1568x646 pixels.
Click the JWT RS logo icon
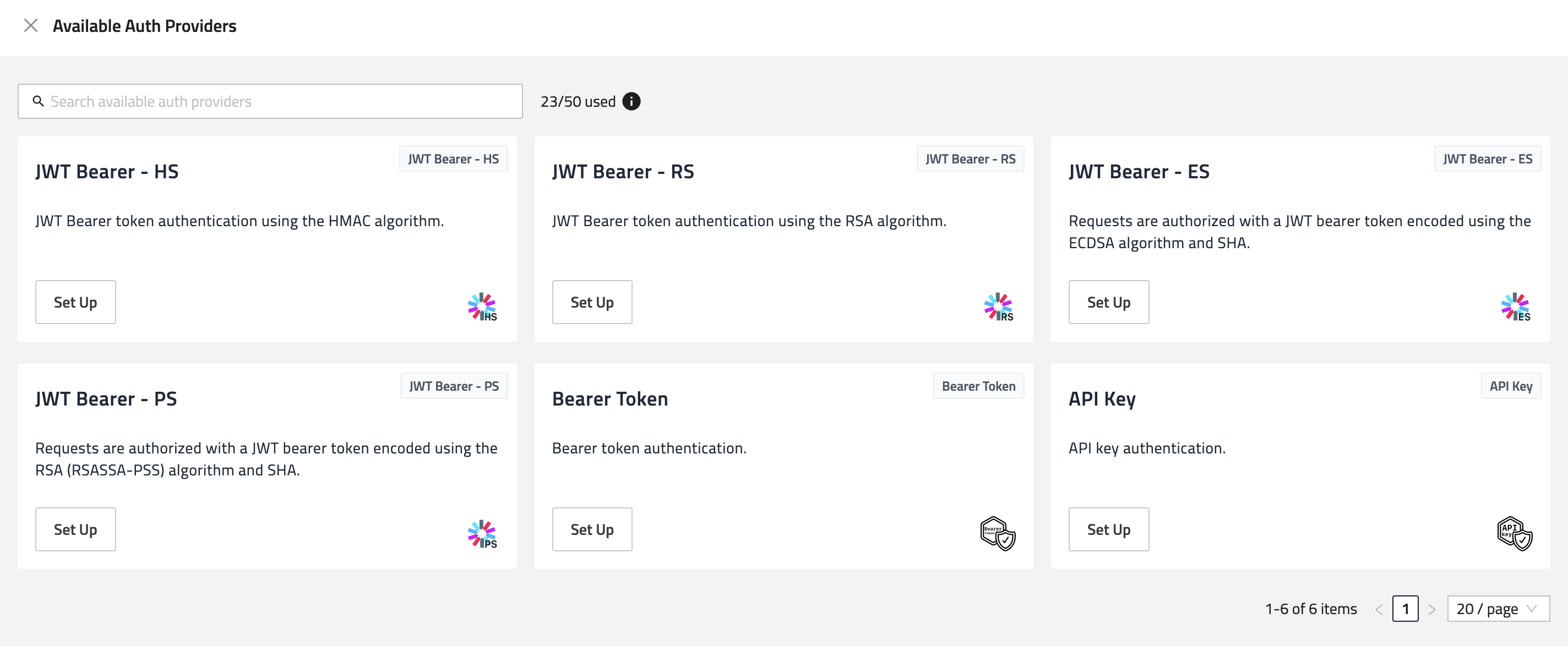tap(998, 306)
